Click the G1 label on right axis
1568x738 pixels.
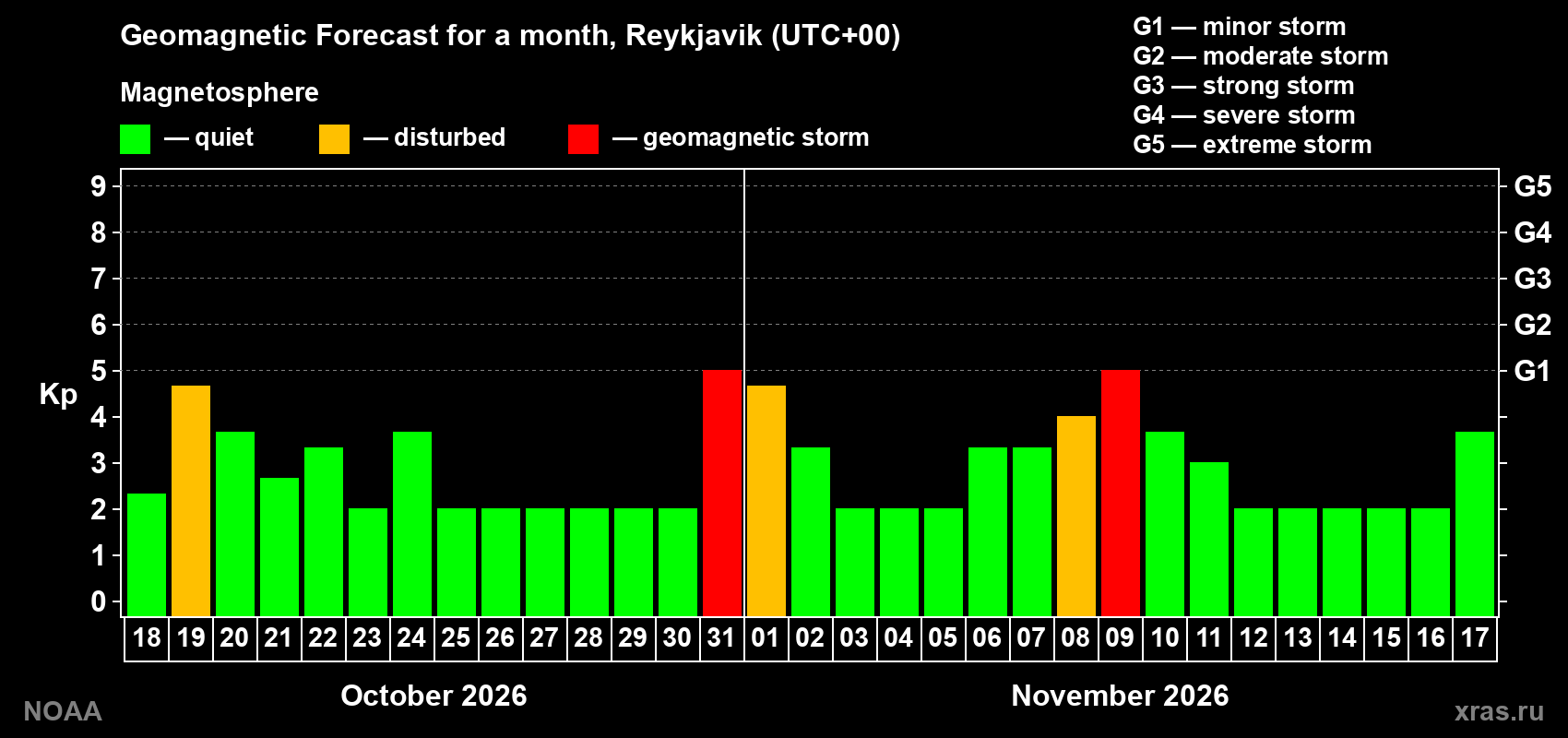click(1532, 371)
